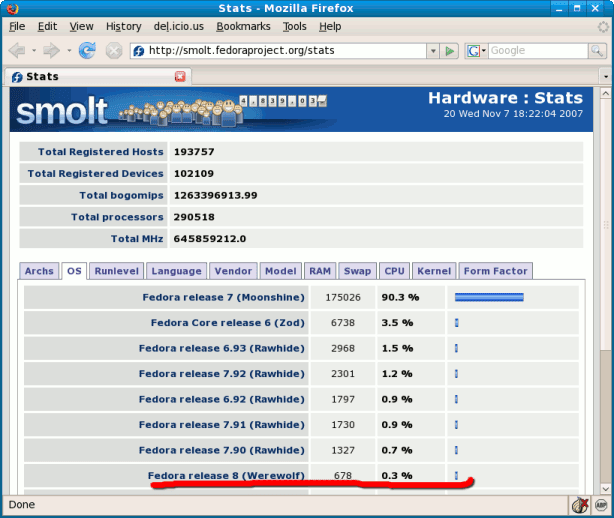614x518 pixels.
Task: Click the search magnifier button
Action: tap(597, 51)
